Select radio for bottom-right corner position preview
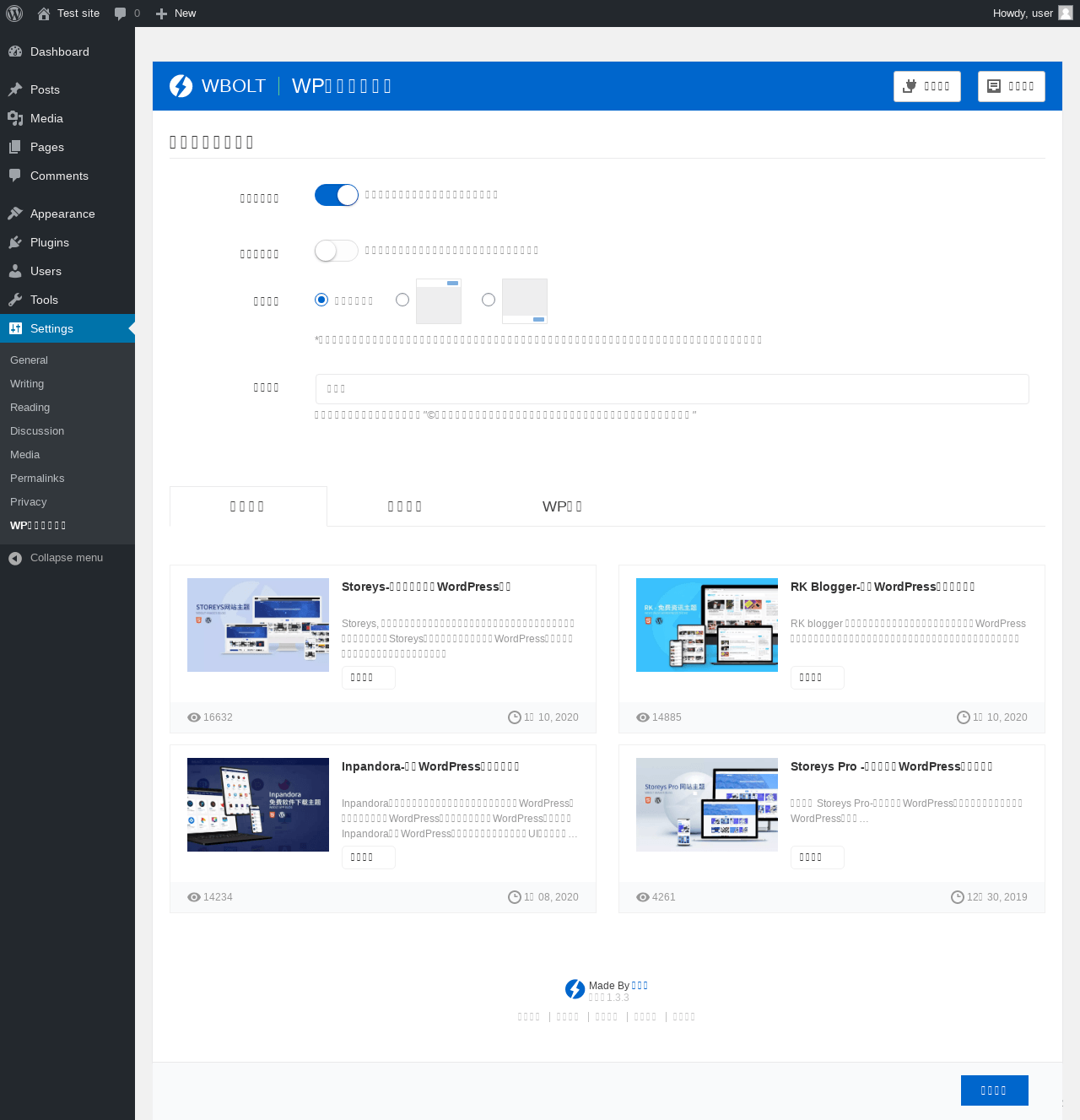This screenshot has width=1080, height=1120. tap(489, 300)
